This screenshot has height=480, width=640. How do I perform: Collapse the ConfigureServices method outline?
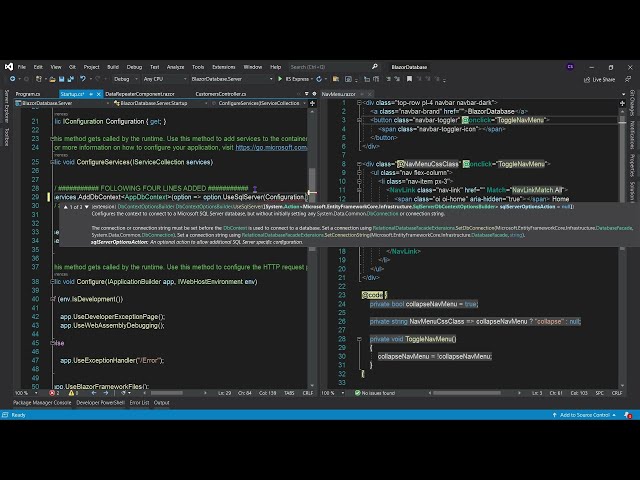[x=52, y=162]
